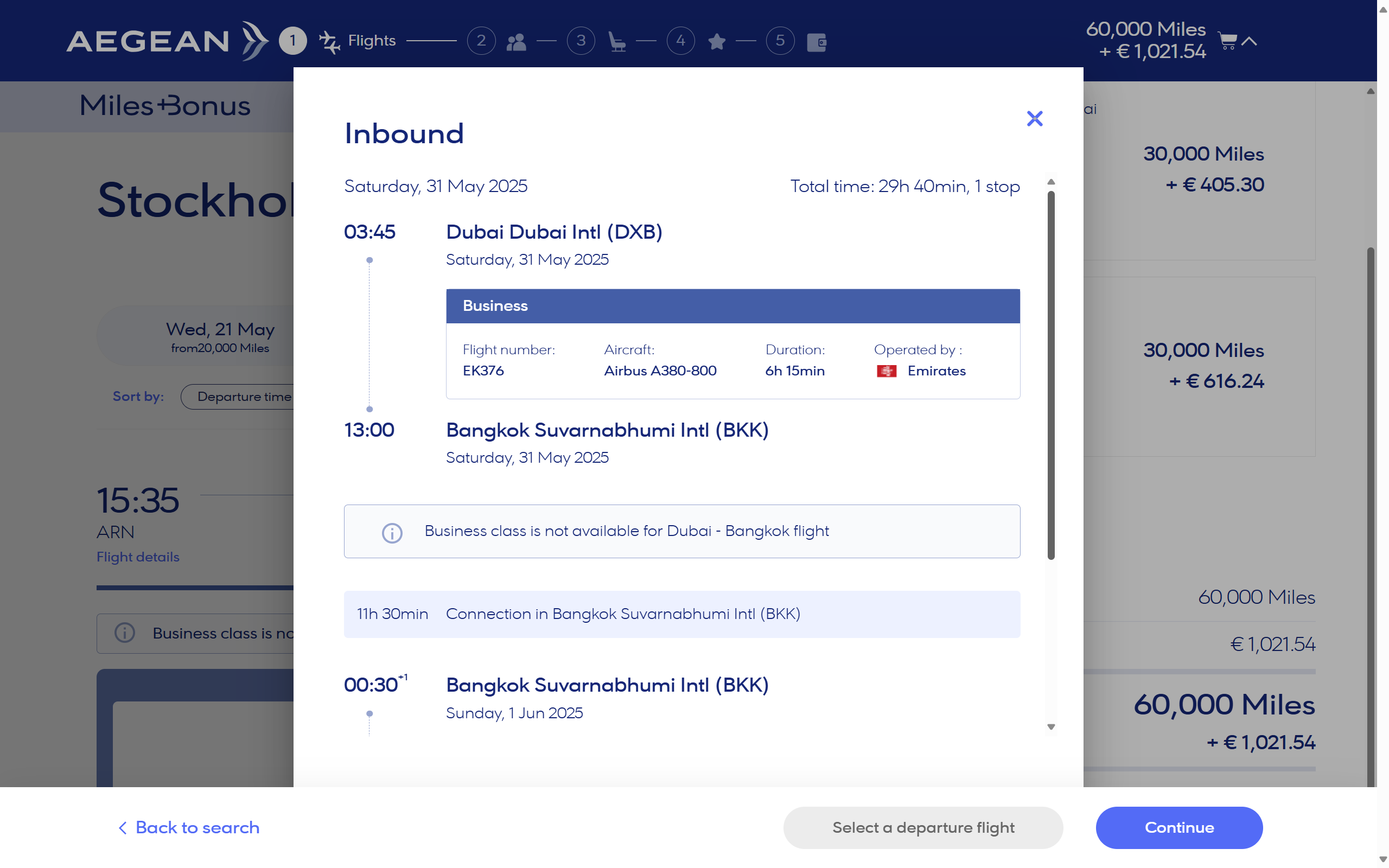Click the wallet payment step icon
The height and width of the screenshot is (868, 1389).
pyautogui.click(x=816, y=42)
